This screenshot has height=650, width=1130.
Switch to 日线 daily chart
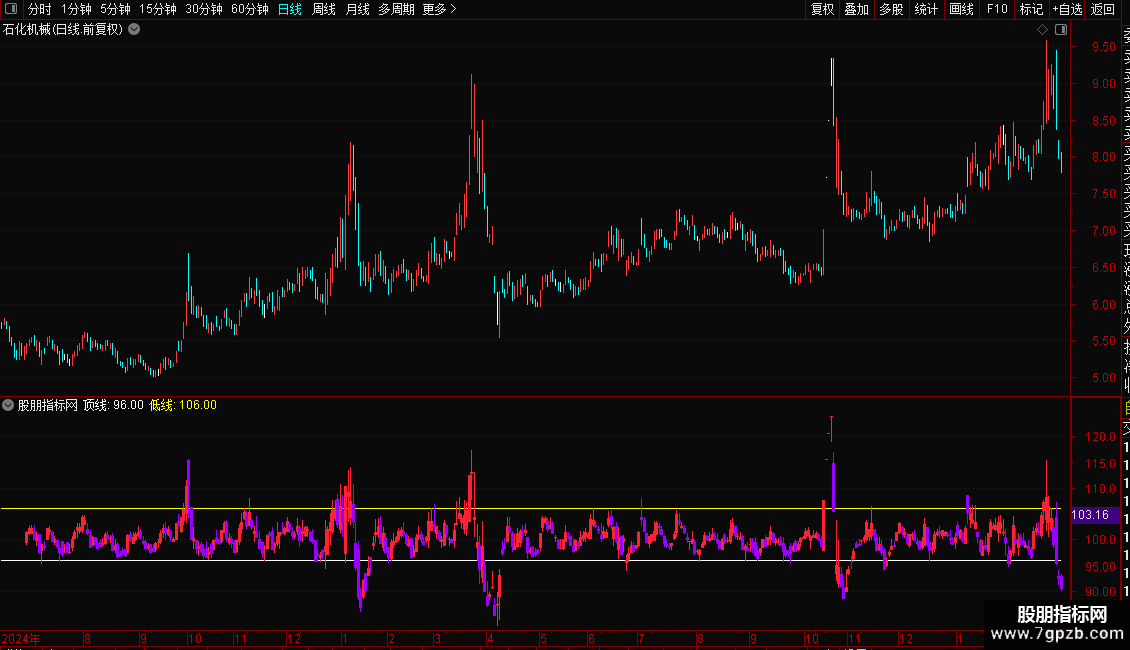290,9
